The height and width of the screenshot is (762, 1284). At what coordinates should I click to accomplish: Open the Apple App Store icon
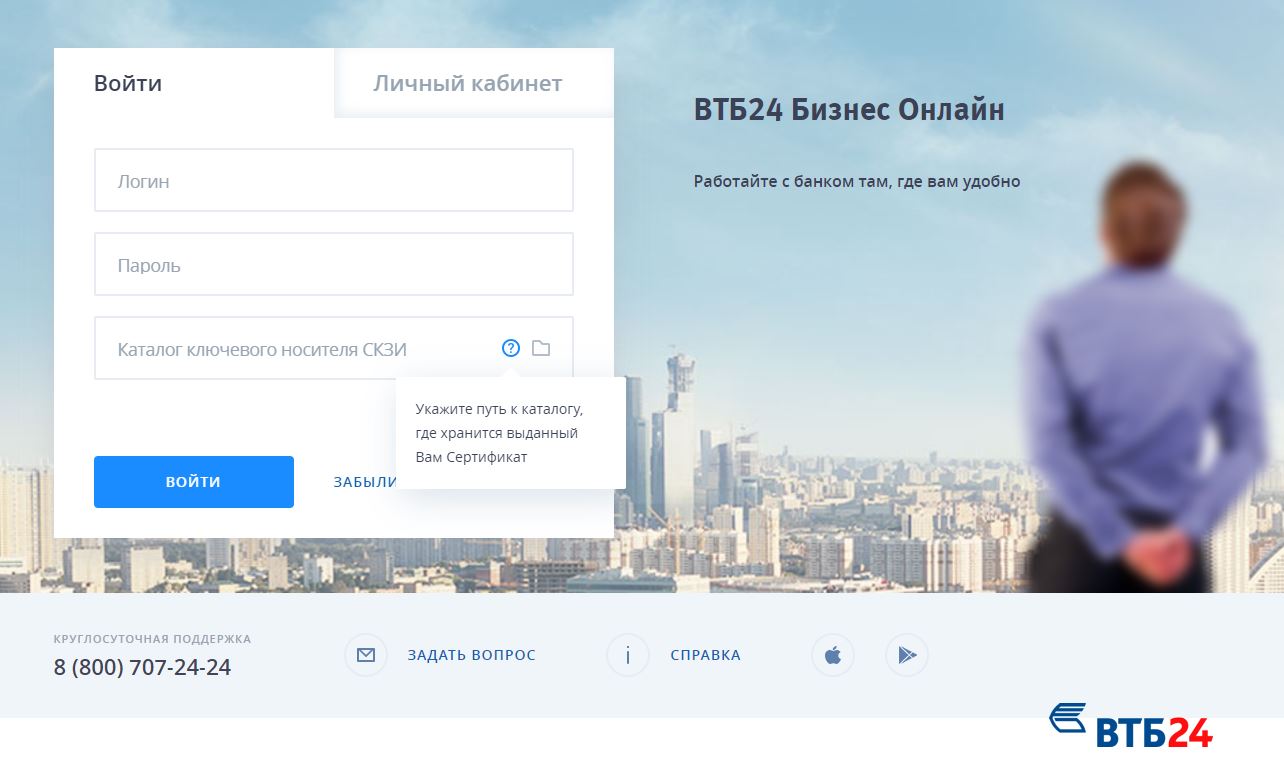point(832,655)
